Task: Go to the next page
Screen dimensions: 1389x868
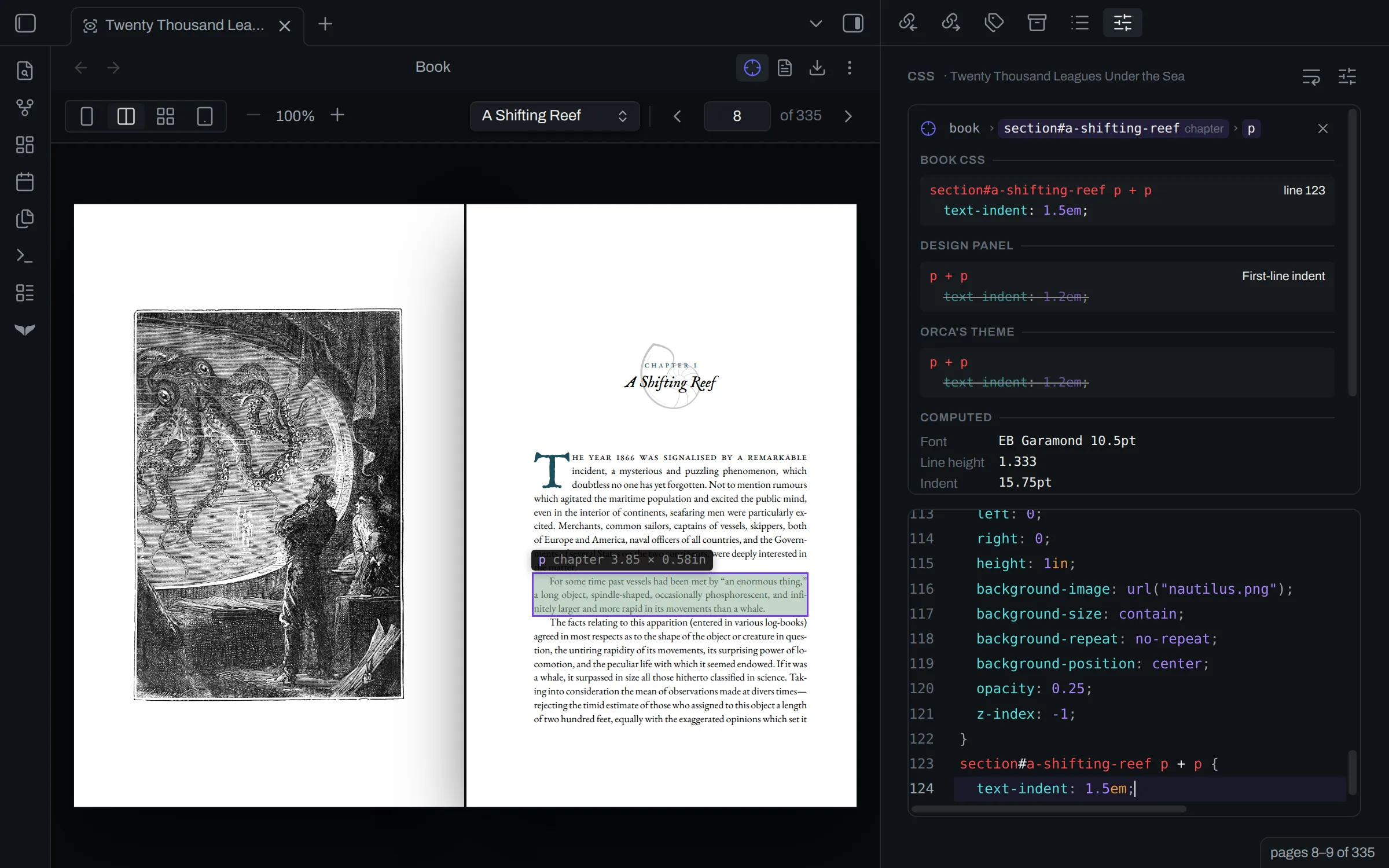Action: pos(848,116)
